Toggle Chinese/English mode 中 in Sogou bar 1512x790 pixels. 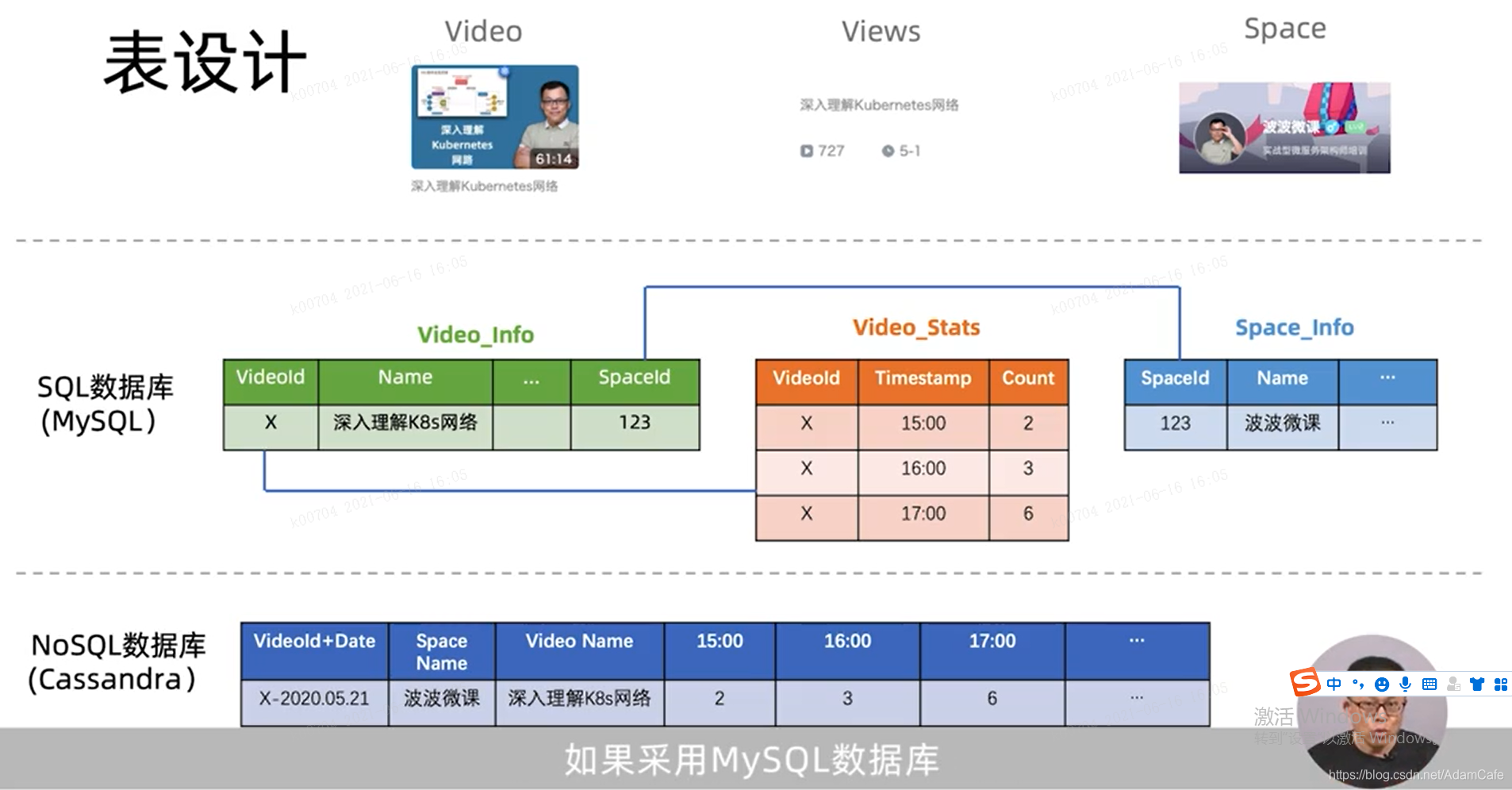(1334, 685)
